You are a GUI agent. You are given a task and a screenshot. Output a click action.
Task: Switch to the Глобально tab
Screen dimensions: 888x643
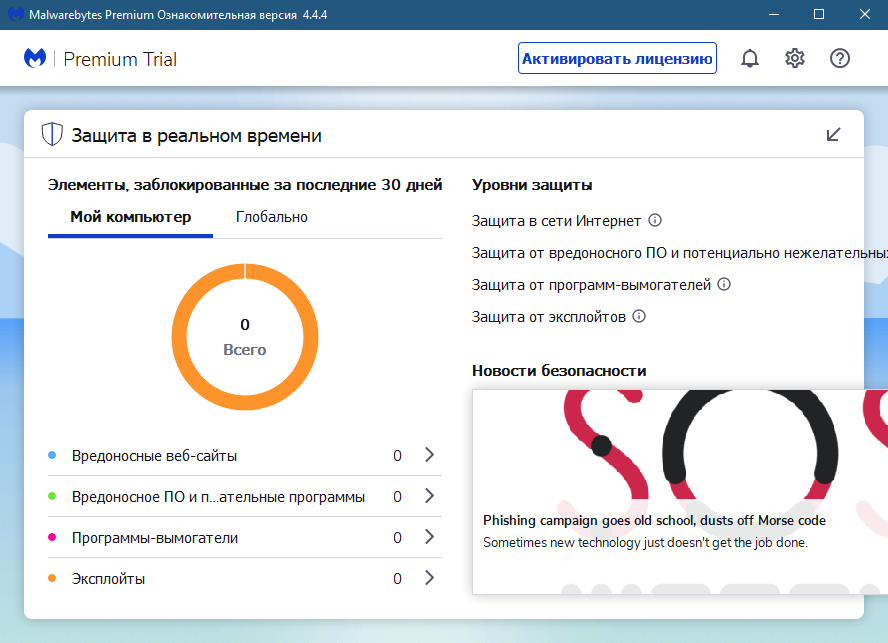[x=272, y=217]
